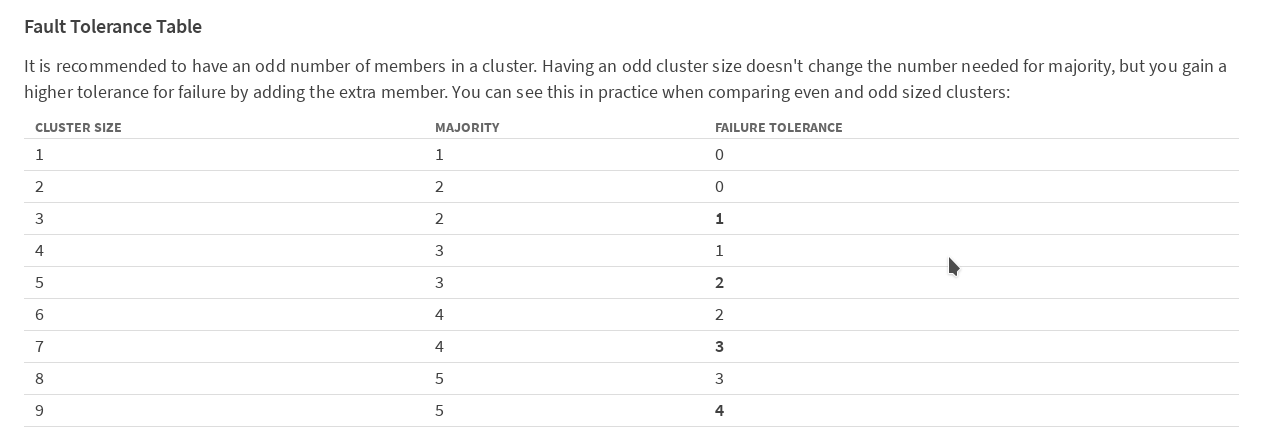Click cluster size value 5

point(39,283)
